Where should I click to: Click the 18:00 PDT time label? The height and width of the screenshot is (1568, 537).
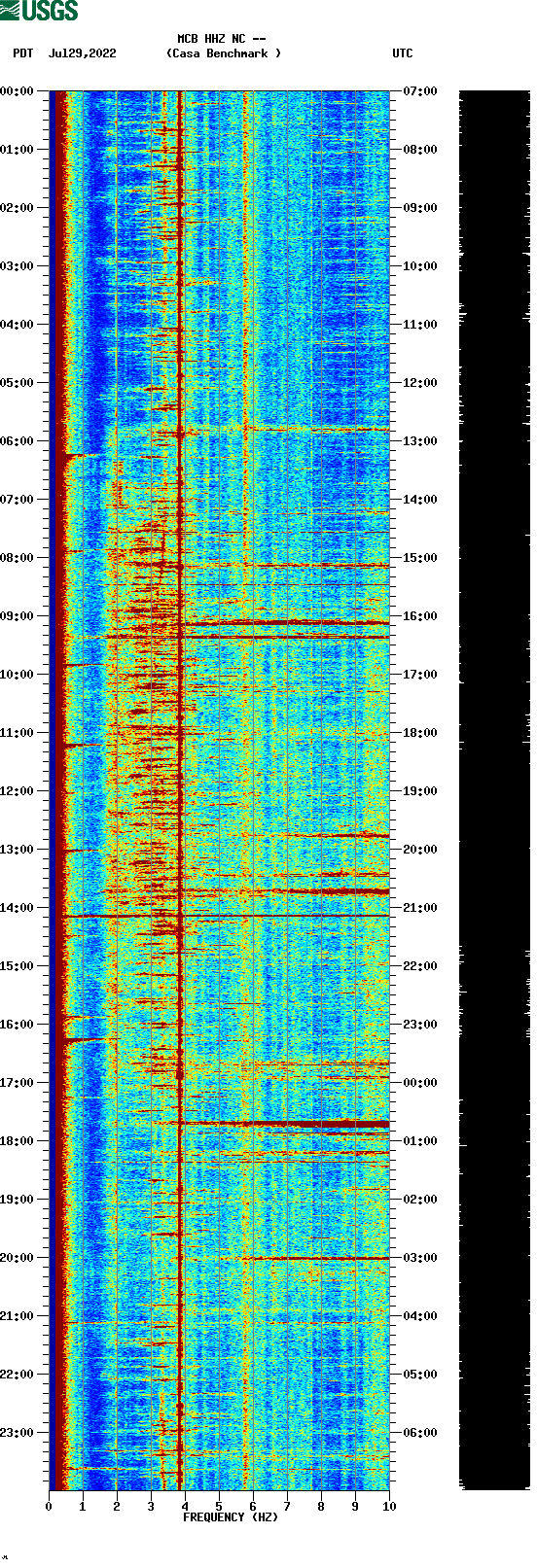17,1141
